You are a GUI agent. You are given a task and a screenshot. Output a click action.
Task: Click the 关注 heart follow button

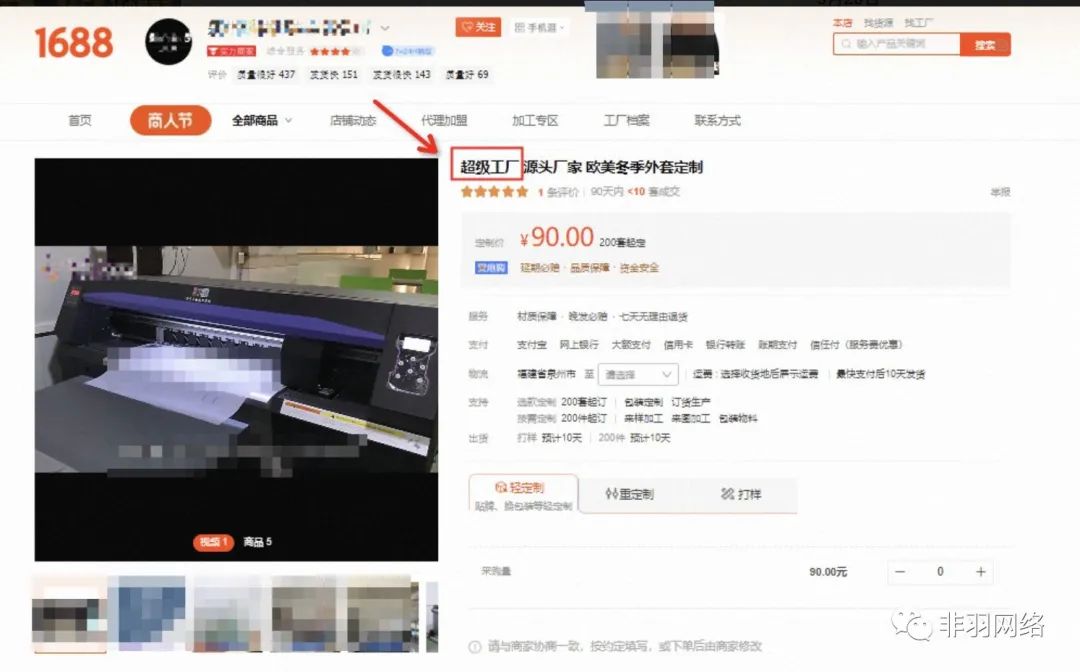(478, 27)
